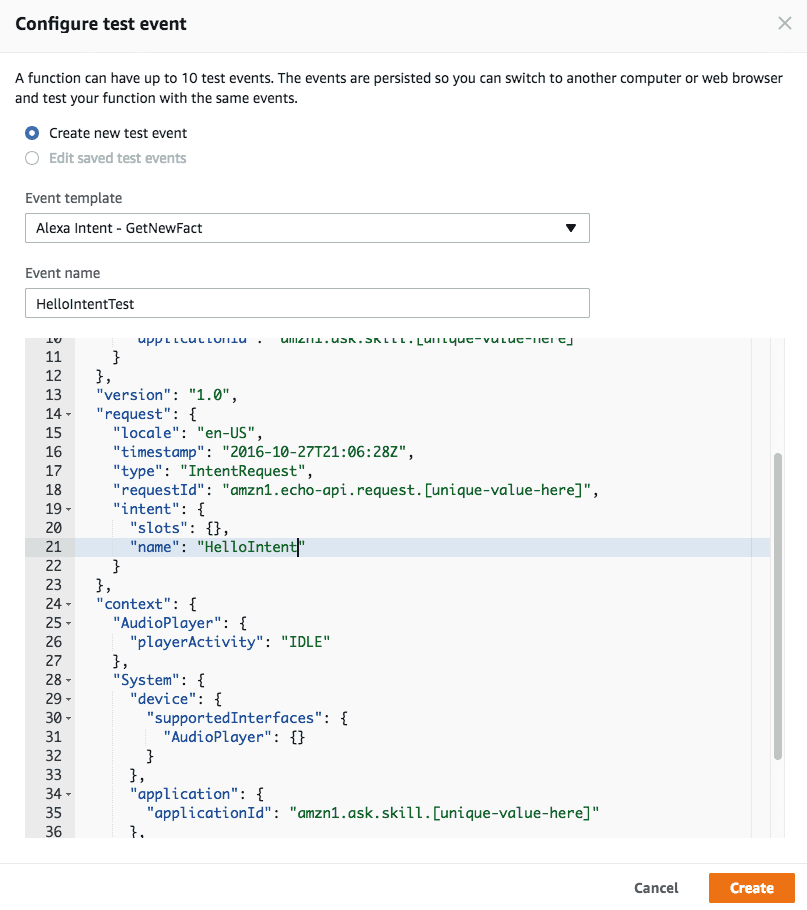The height and width of the screenshot is (910, 807).
Task: Open the Event template dropdown
Action: pos(300,228)
